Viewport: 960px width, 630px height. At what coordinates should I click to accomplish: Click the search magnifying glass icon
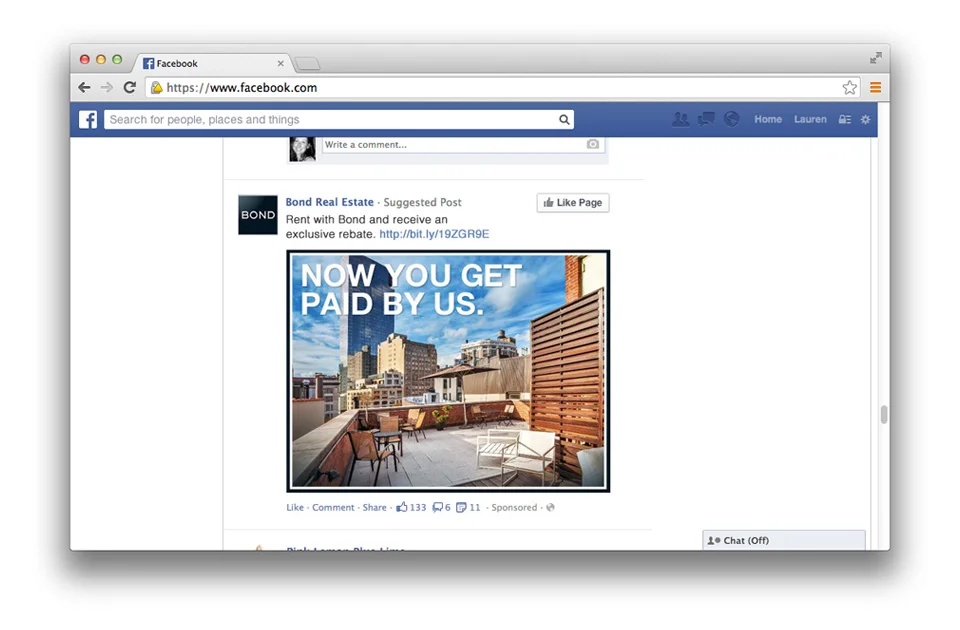[564, 119]
